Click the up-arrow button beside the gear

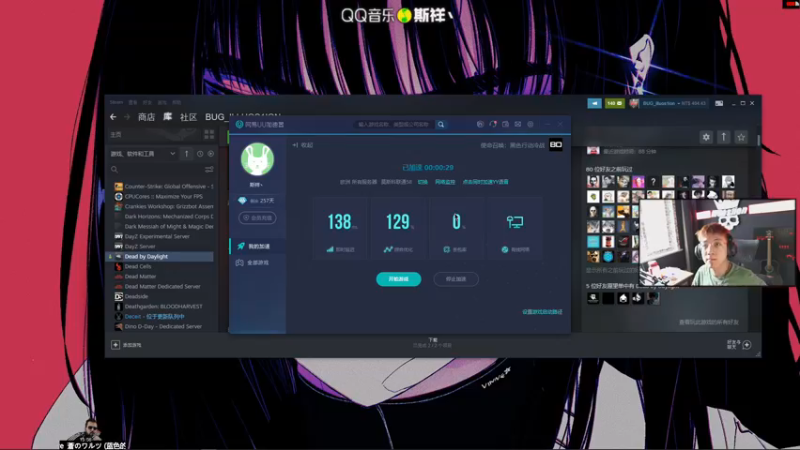(723, 137)
